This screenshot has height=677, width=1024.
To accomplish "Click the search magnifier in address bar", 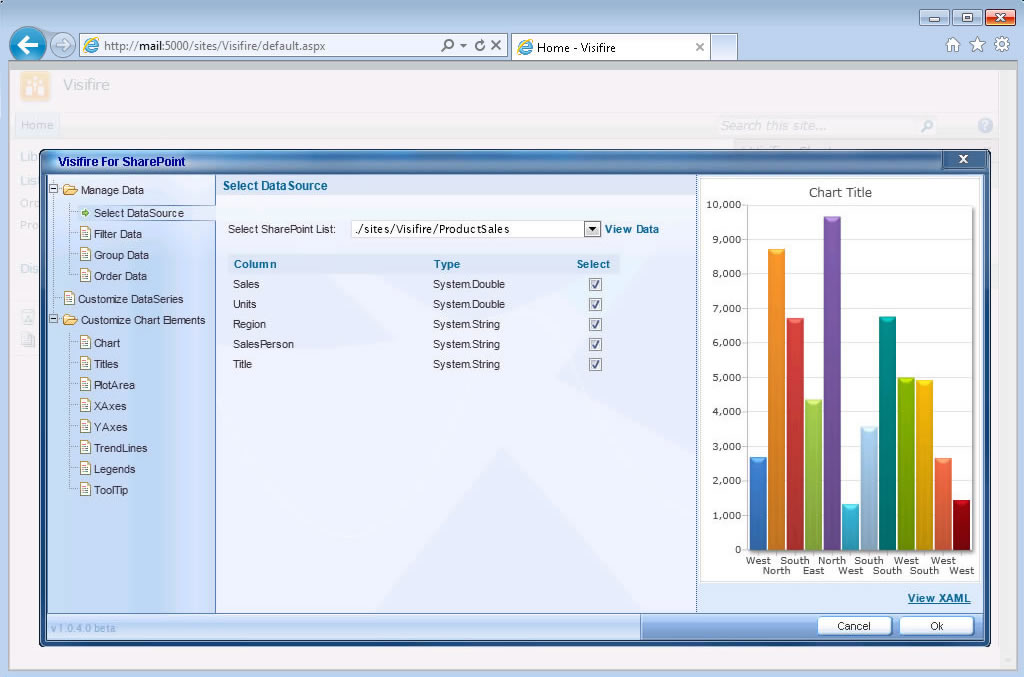I will tap(447, 45).
